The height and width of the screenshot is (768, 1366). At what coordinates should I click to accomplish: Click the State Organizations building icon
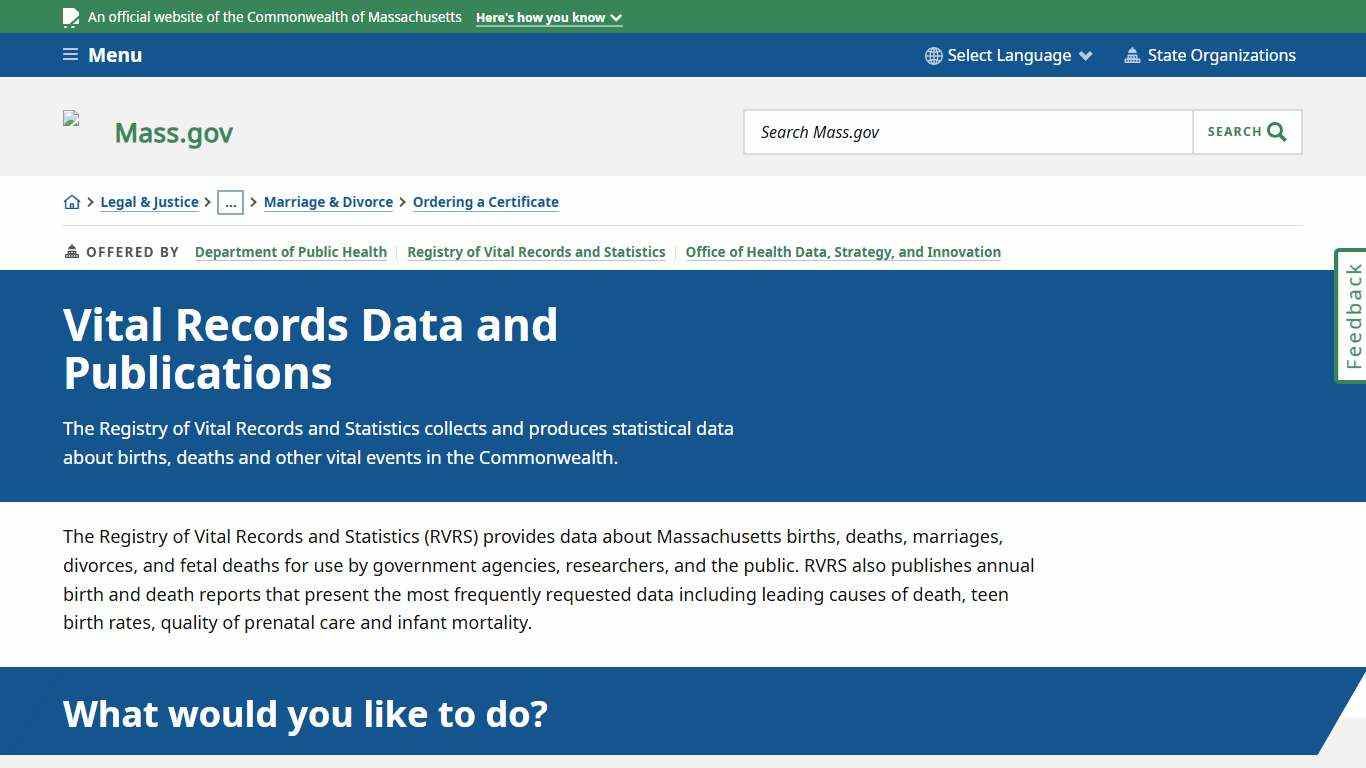click(x=1134, y=55)
